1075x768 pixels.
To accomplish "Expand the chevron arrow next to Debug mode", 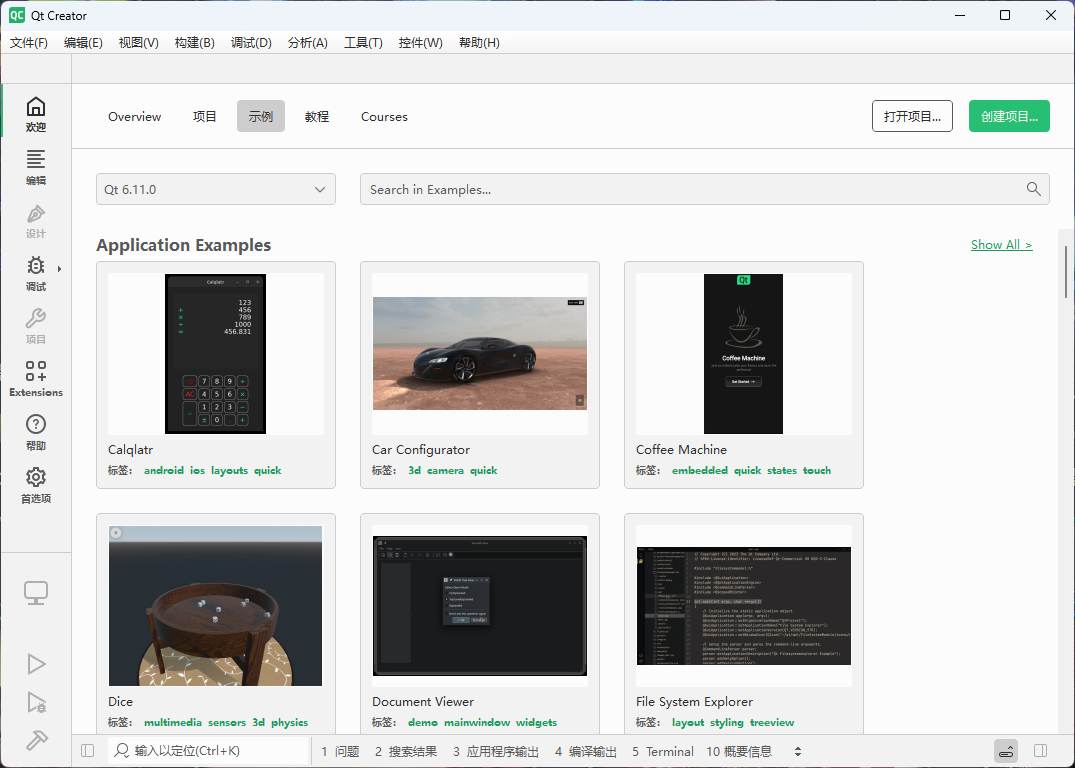I will tap(57, 266).
